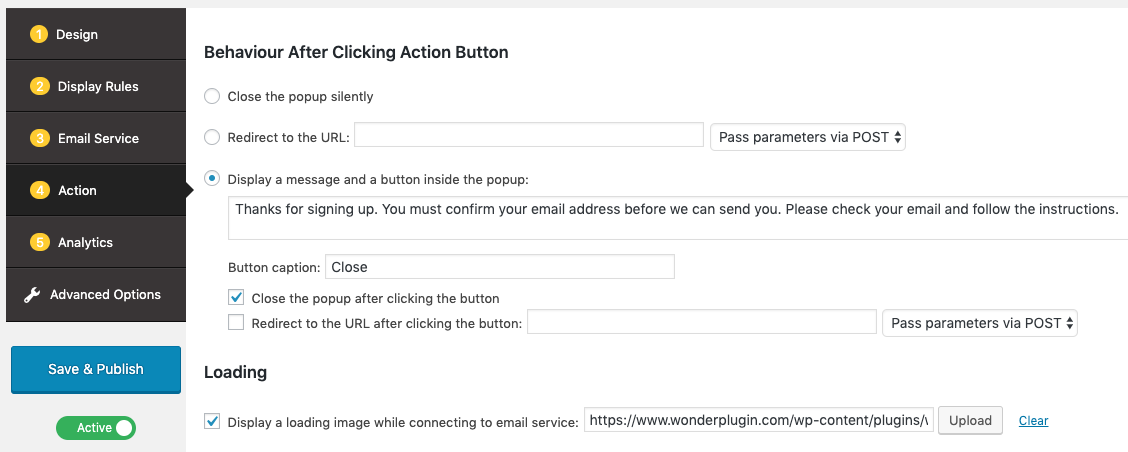Open the Display Rules tab
Viewport: 1128px width, 452px height.
[98, 87]
